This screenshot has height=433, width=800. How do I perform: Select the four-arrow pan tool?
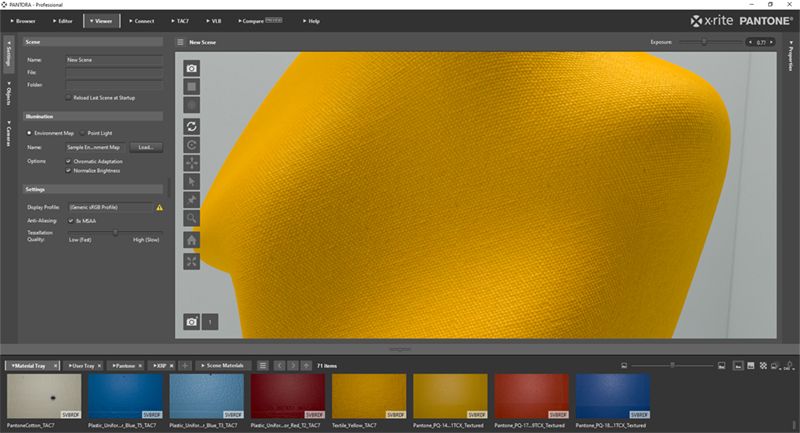[x=191, y=163]
